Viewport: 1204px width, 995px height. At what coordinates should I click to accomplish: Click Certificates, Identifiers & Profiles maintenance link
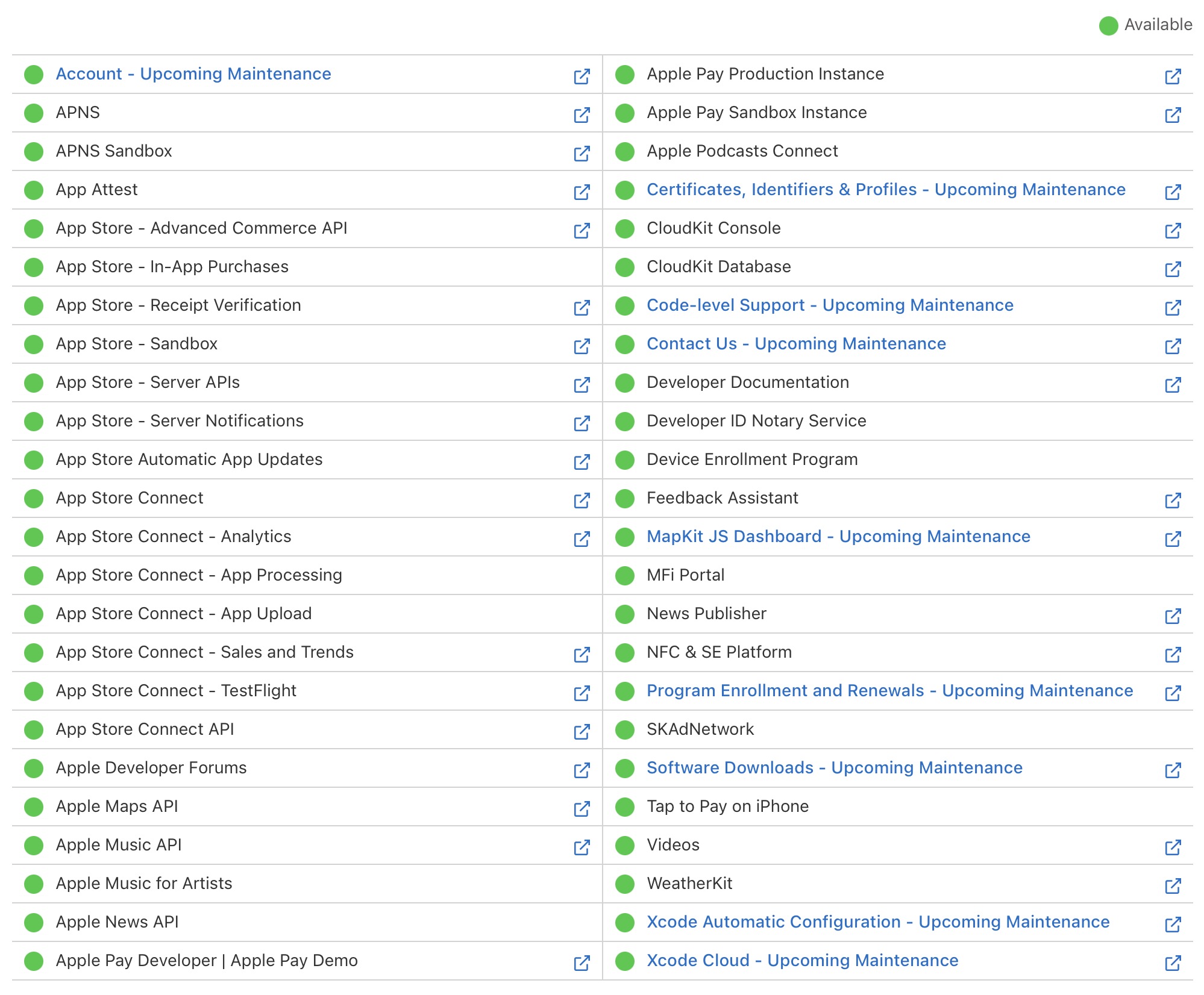click(886, 190)
